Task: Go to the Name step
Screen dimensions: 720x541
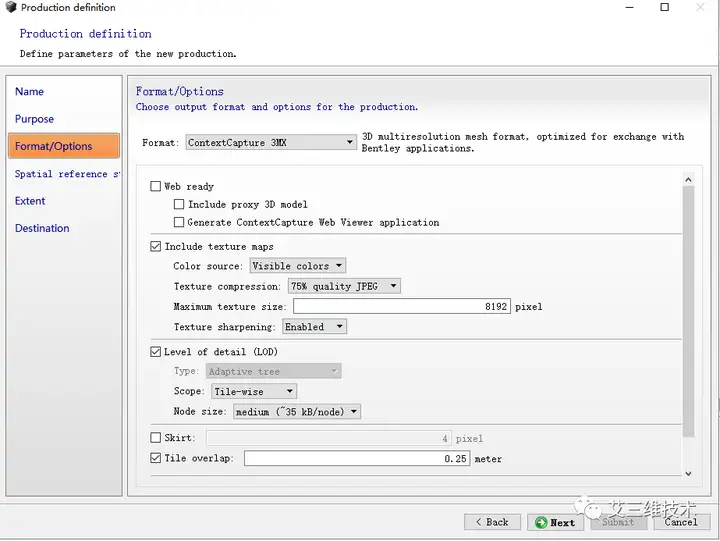Action: pyautogui.click(x=29, y=91)
